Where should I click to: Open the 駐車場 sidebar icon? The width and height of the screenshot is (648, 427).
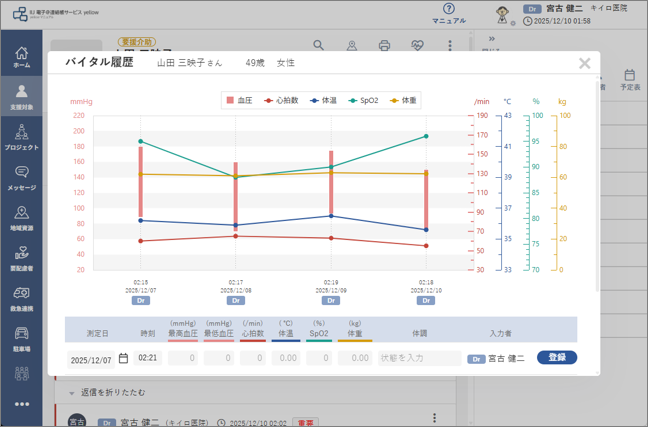point(21,339)
